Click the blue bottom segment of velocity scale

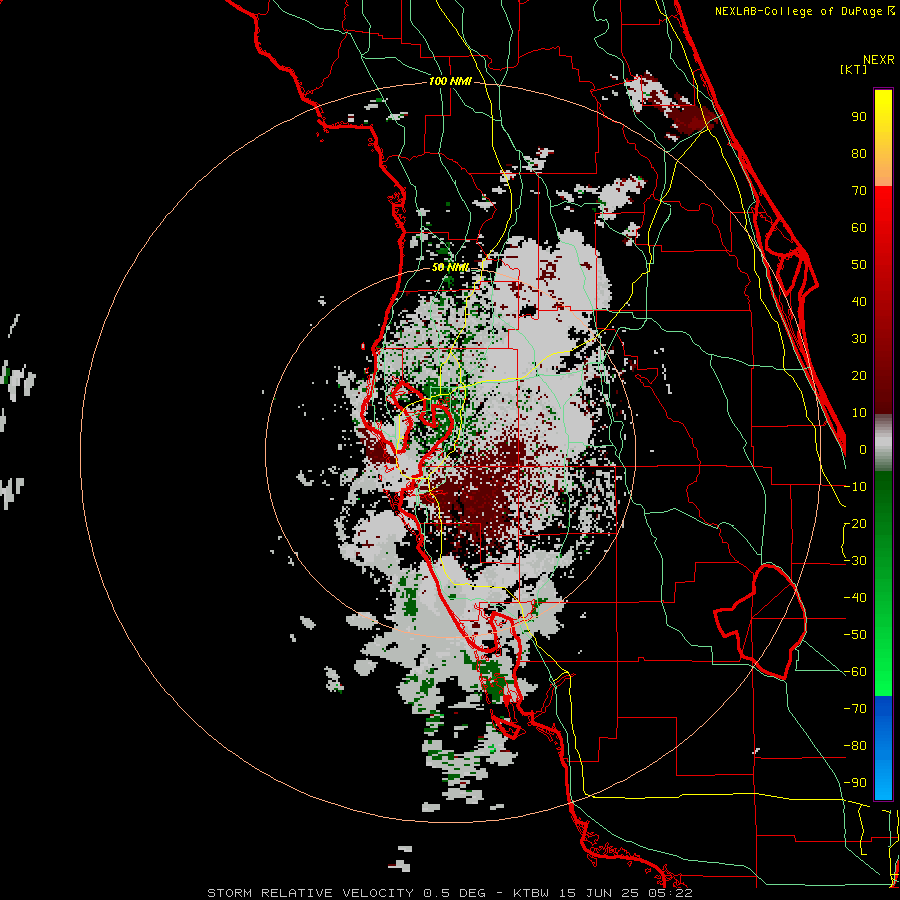[883, 748]
